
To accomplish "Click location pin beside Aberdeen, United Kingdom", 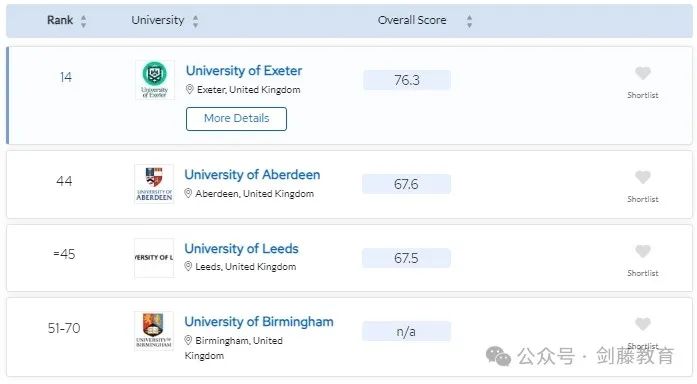I will (x=188, y=193).
